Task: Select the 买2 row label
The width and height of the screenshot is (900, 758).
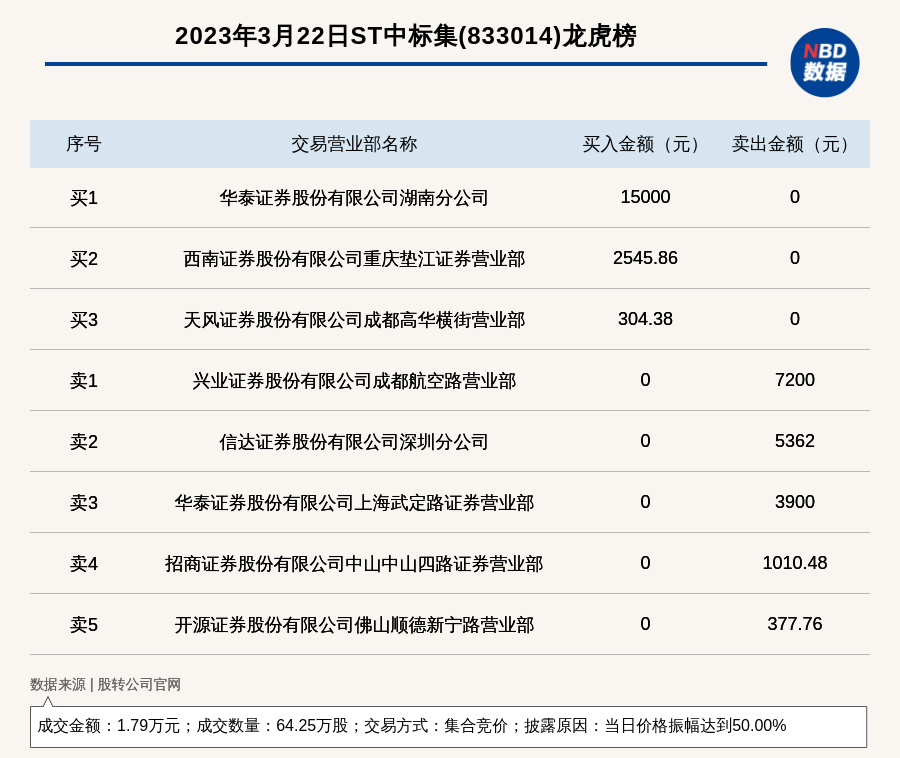Action: tap(84, 259)
